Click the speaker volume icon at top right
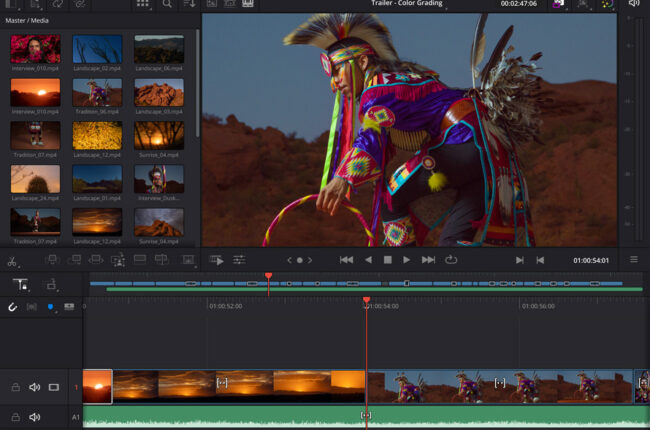The image size is (650, 430). tap(633, 4)
